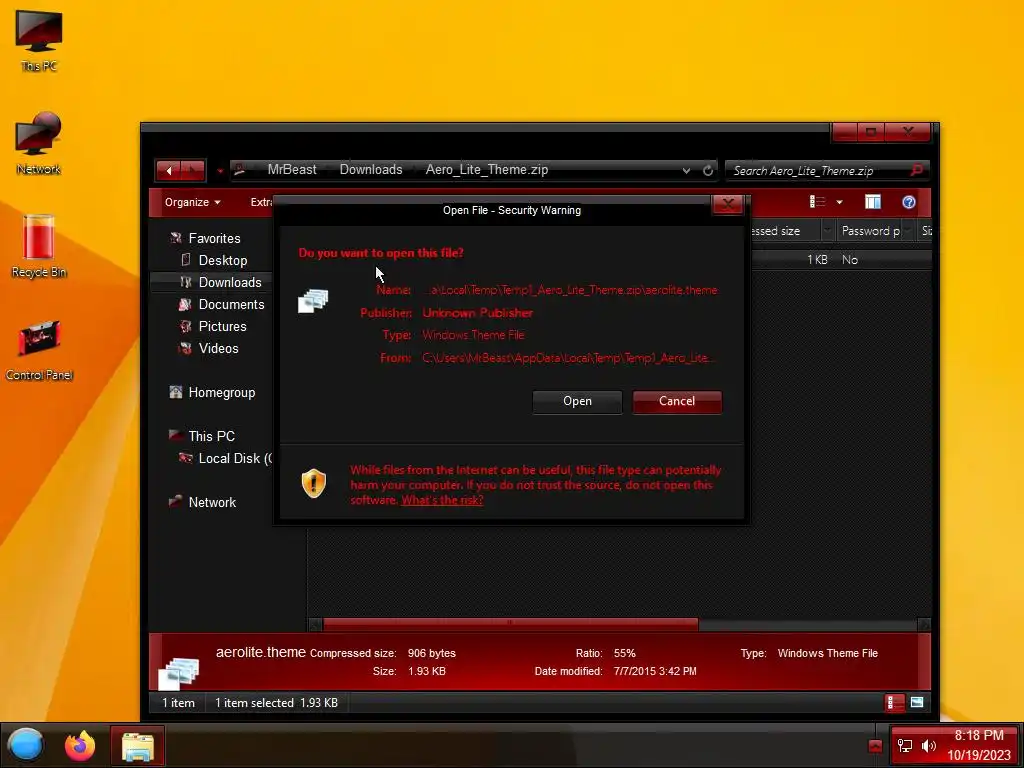The width and height of the screenshot is (1024, 768).
Task: Open the This PC desktop icon
Action: click(39, 39)
